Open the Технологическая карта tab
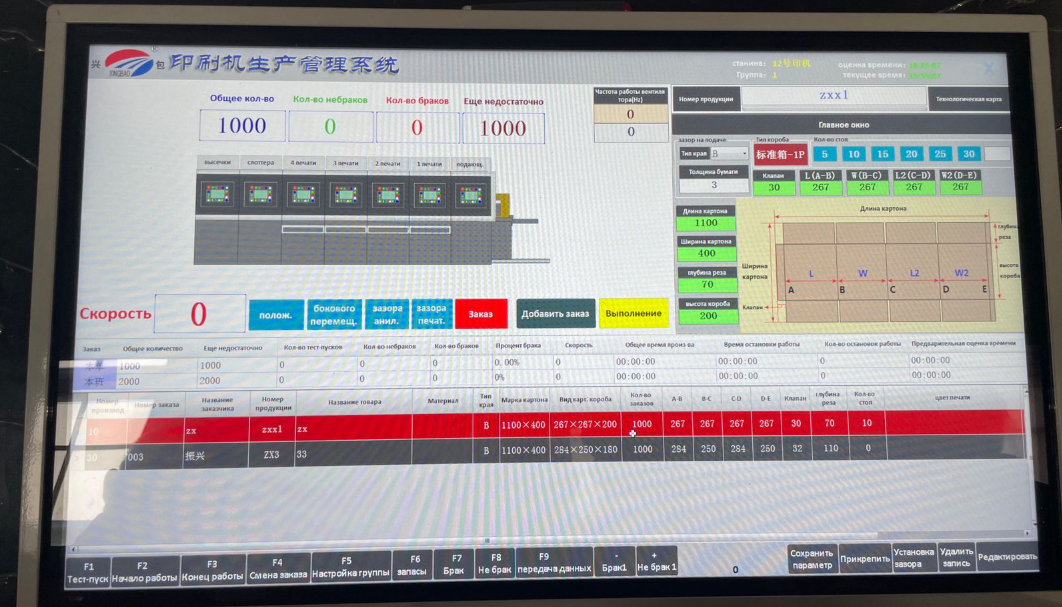 967,99
